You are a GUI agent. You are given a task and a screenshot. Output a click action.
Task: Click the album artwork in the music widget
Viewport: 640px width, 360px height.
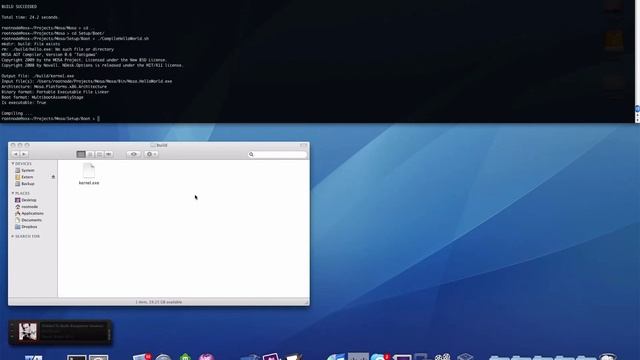tap(28, 332)
